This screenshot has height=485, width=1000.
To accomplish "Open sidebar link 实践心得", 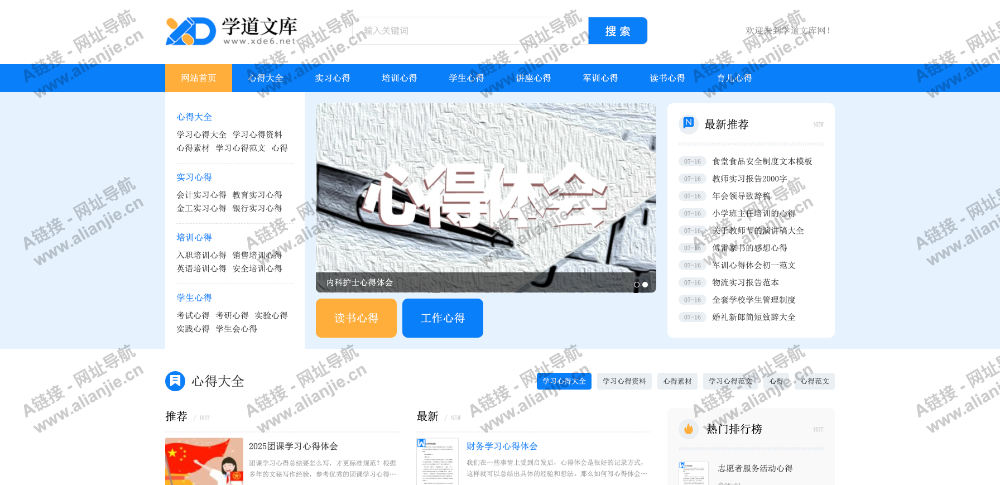I will (193, 329).
